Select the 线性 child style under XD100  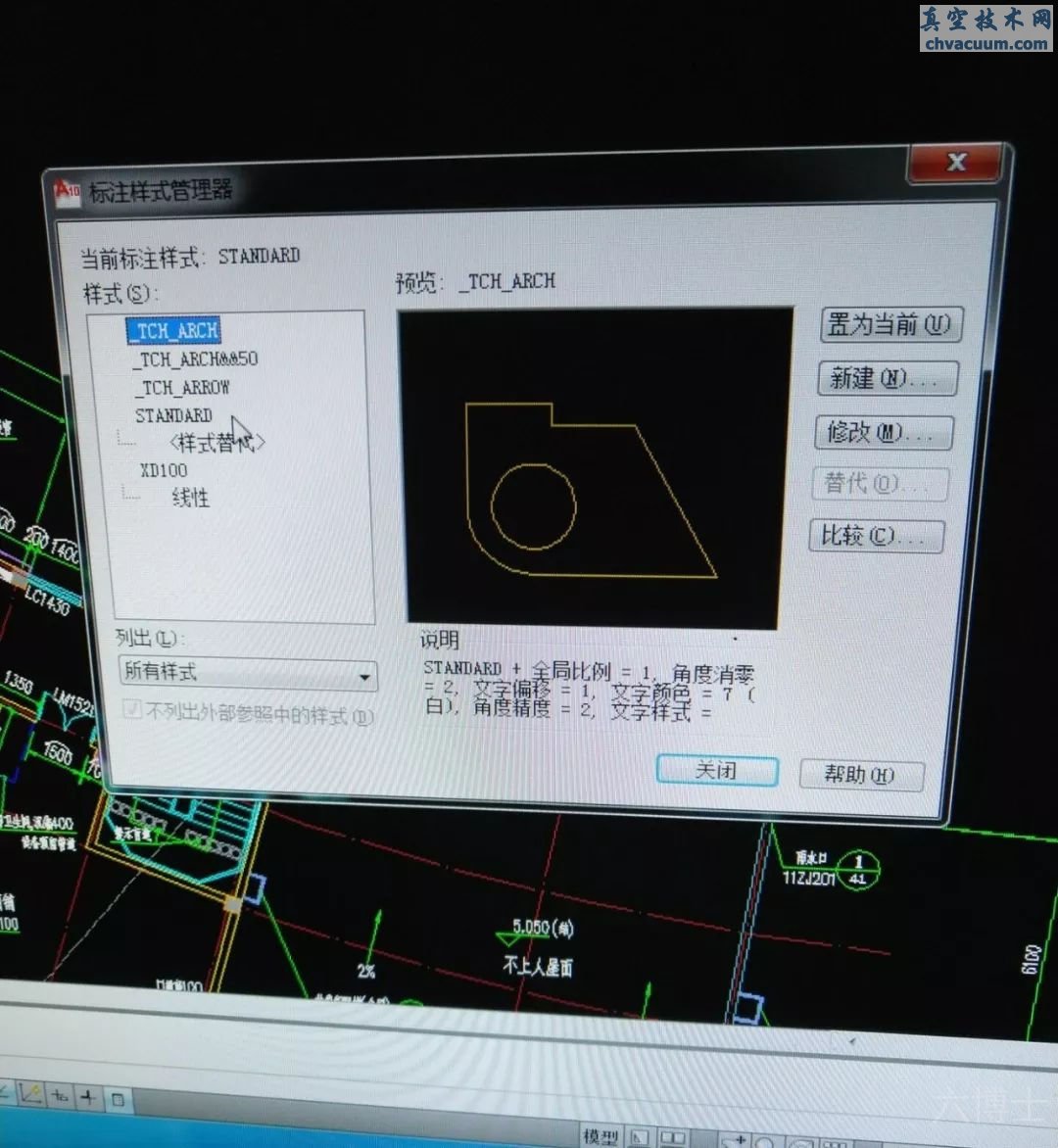(x=190, y=498)
